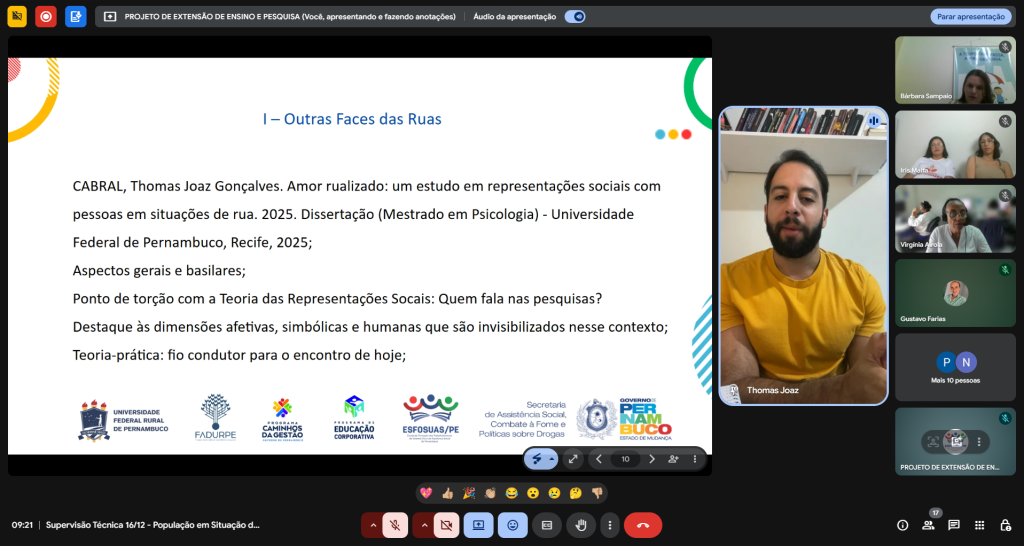Send the thumbs up emoji reaction
Viewport: 1024px width, 546px height.
pyautogui.click(x=447, y=493)
